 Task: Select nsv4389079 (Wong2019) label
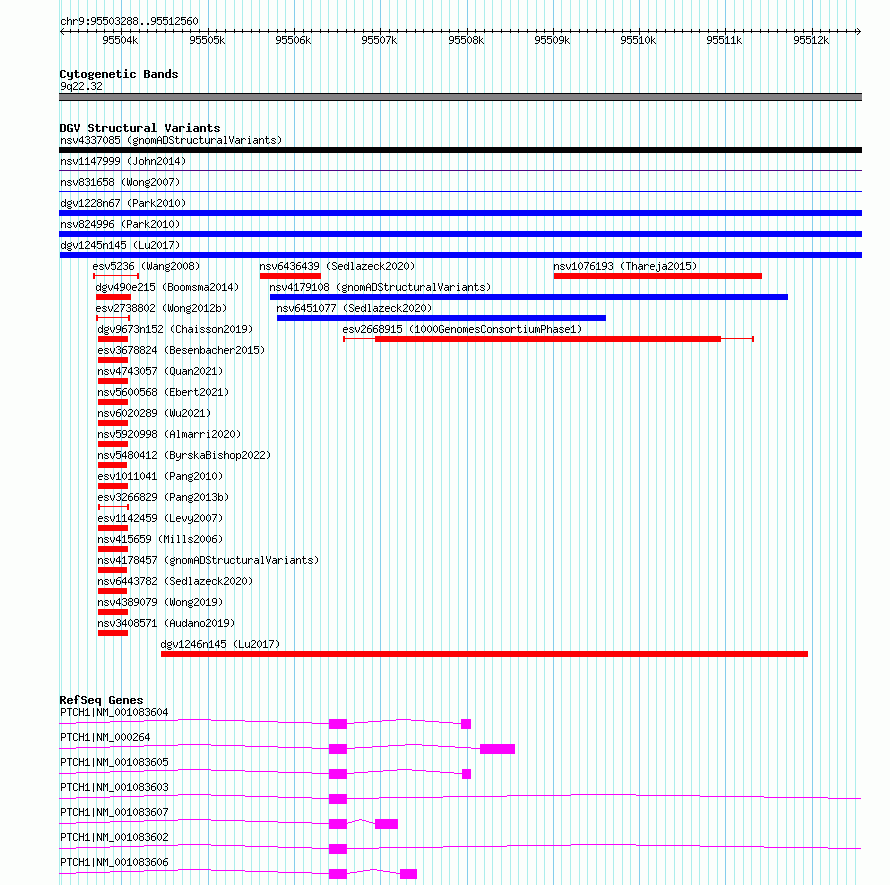(x=160, y=602)
